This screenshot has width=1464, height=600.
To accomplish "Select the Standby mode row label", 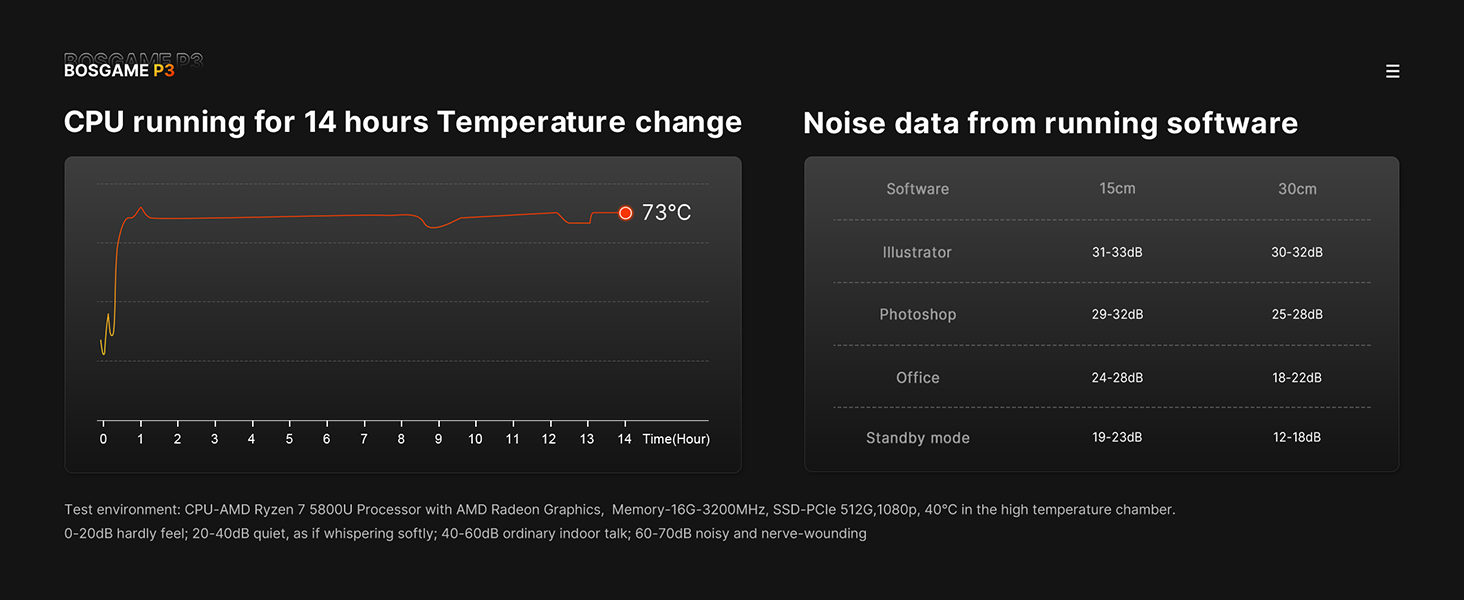I will [x=917, y=438].
